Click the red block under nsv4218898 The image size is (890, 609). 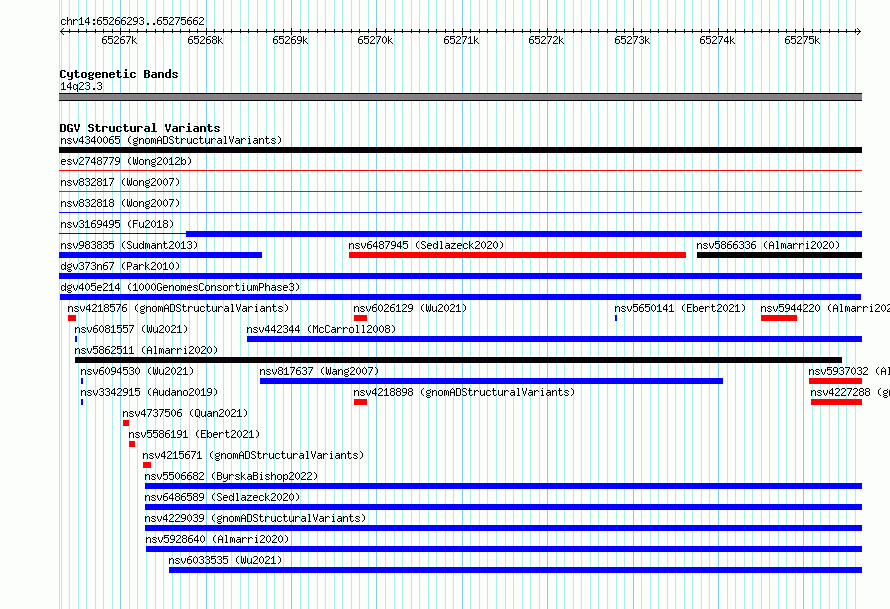point(360,402)
